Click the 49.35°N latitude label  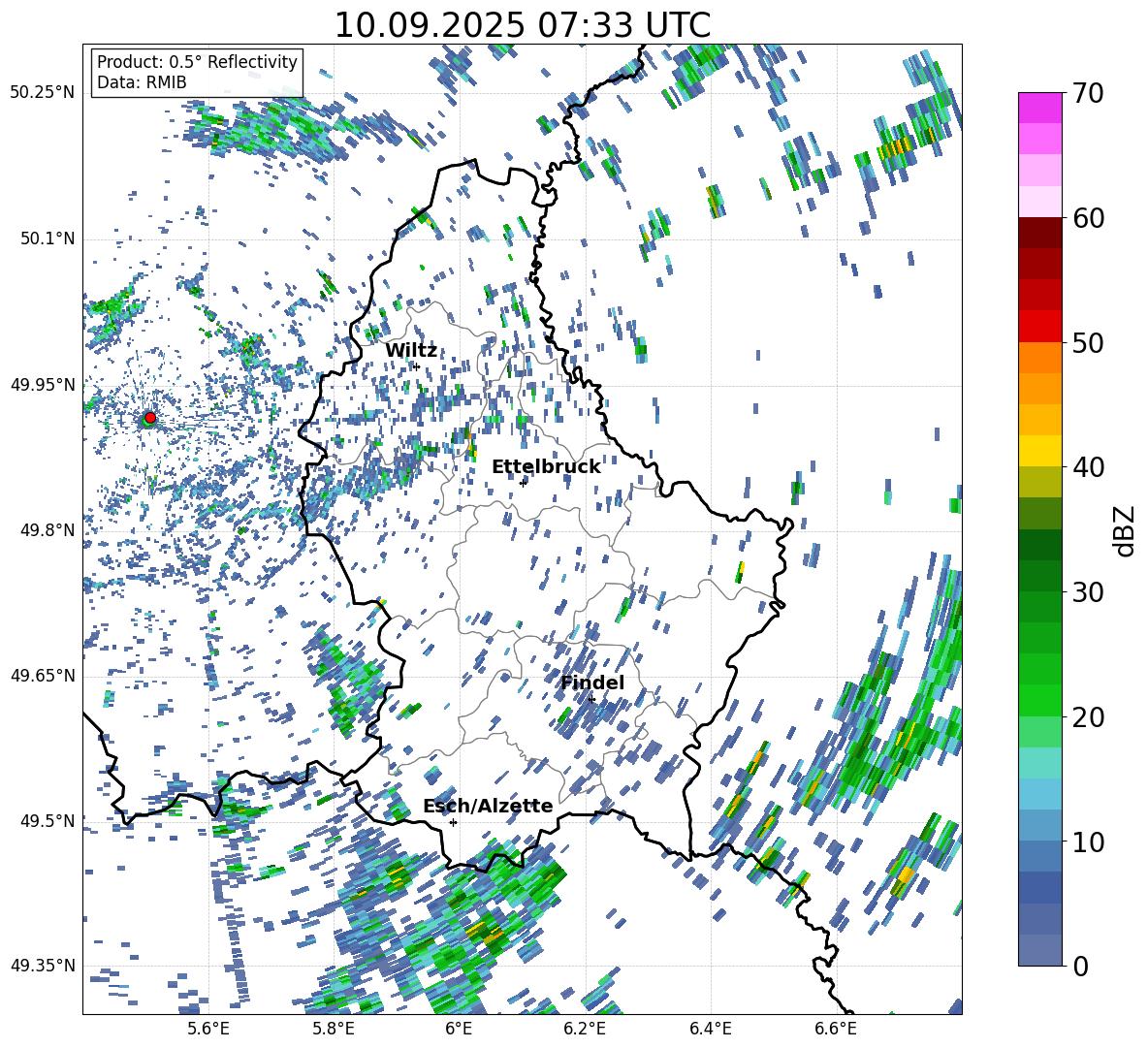(43, 966)
